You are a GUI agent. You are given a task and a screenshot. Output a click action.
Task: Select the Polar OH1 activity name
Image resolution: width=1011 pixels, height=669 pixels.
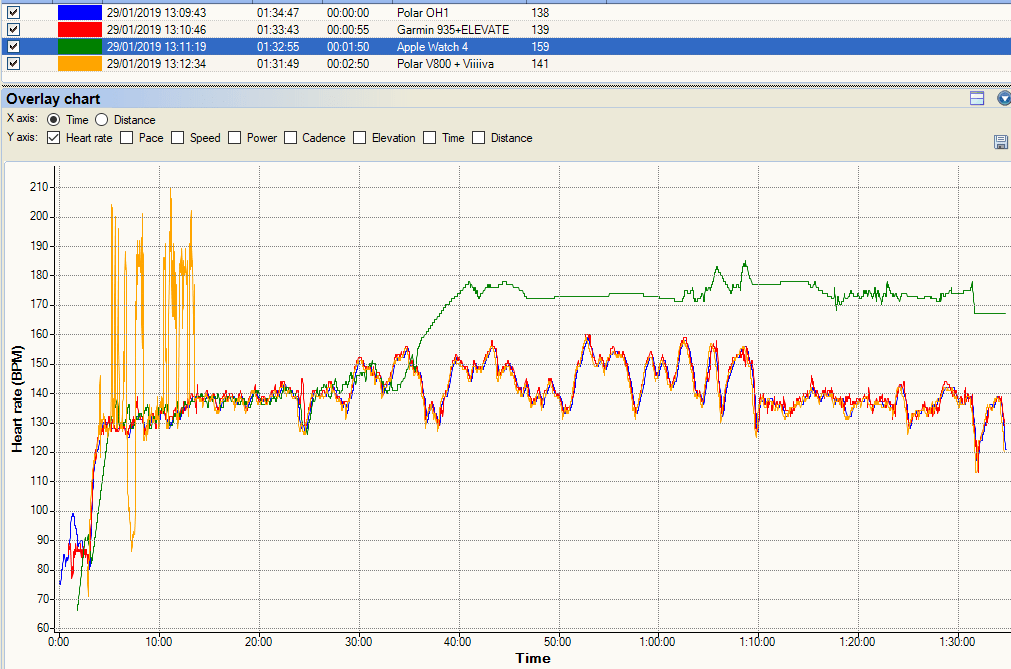[x=422, y=12]
